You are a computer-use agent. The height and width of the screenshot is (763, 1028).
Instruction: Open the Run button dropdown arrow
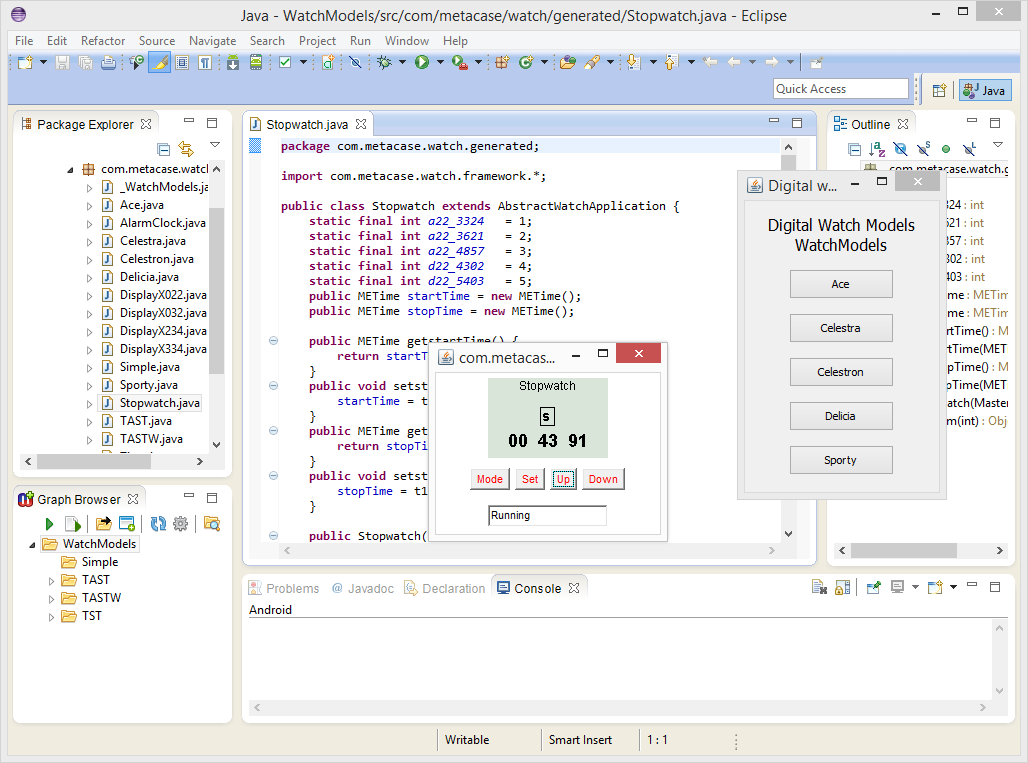coord(438,61)
